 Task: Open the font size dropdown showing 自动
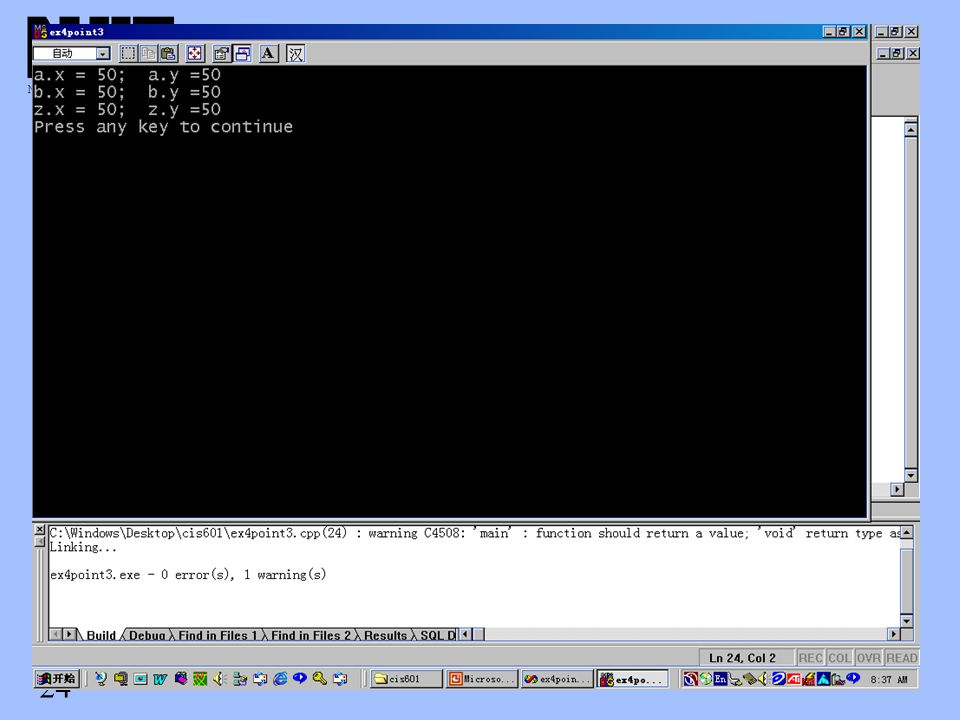point(103,53)
